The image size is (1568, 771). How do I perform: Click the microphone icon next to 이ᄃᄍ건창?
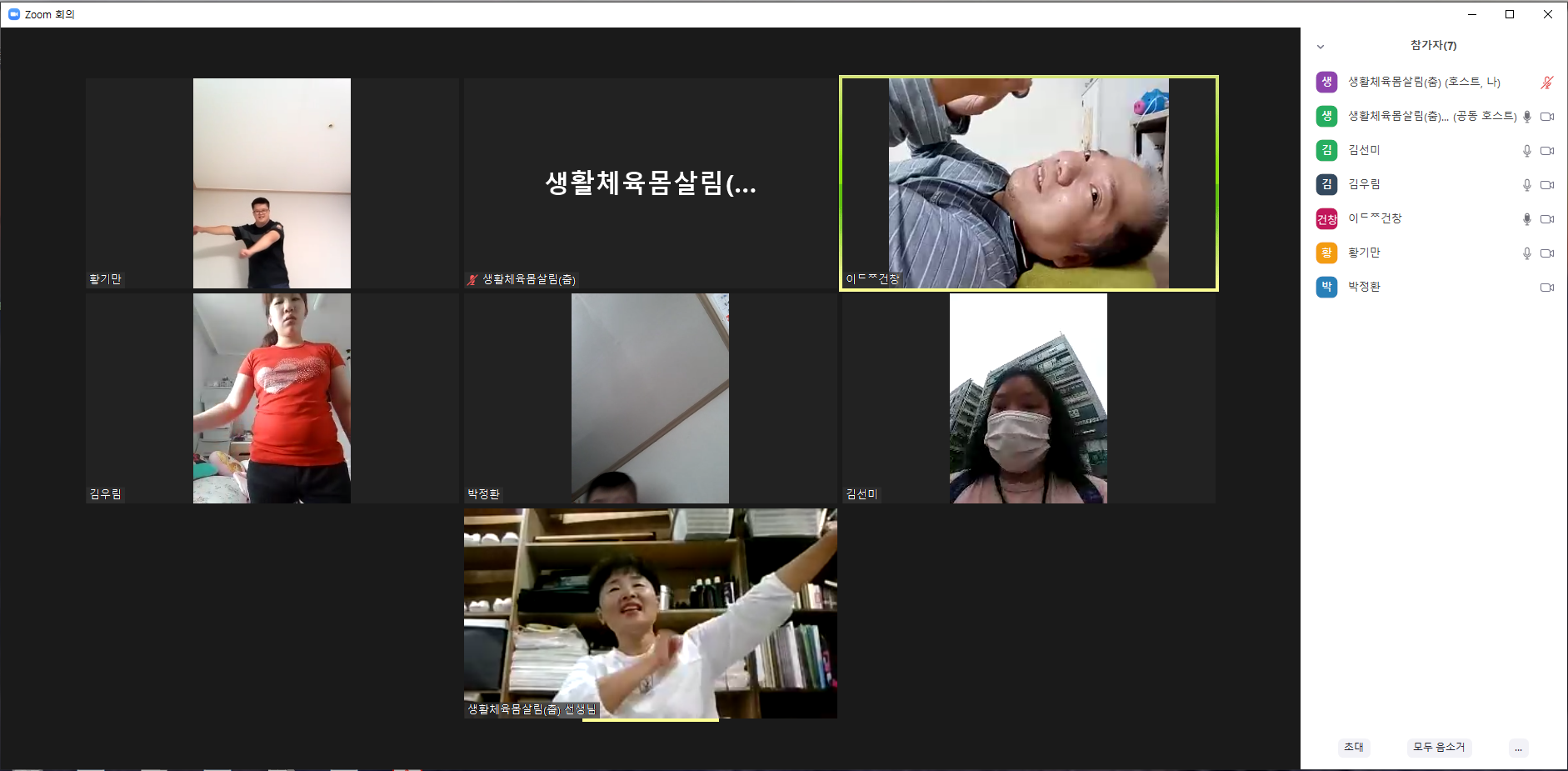tap(1527, 219)
